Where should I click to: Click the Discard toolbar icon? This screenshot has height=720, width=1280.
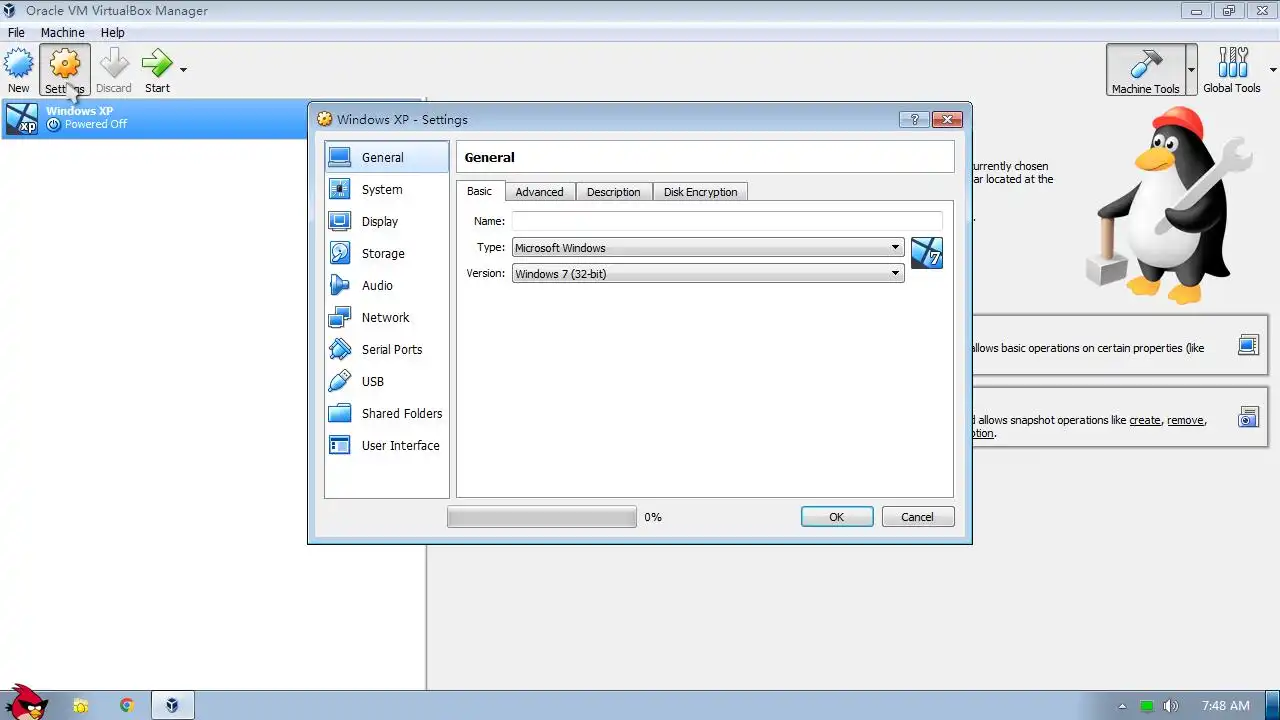click(x=113, y=70)
